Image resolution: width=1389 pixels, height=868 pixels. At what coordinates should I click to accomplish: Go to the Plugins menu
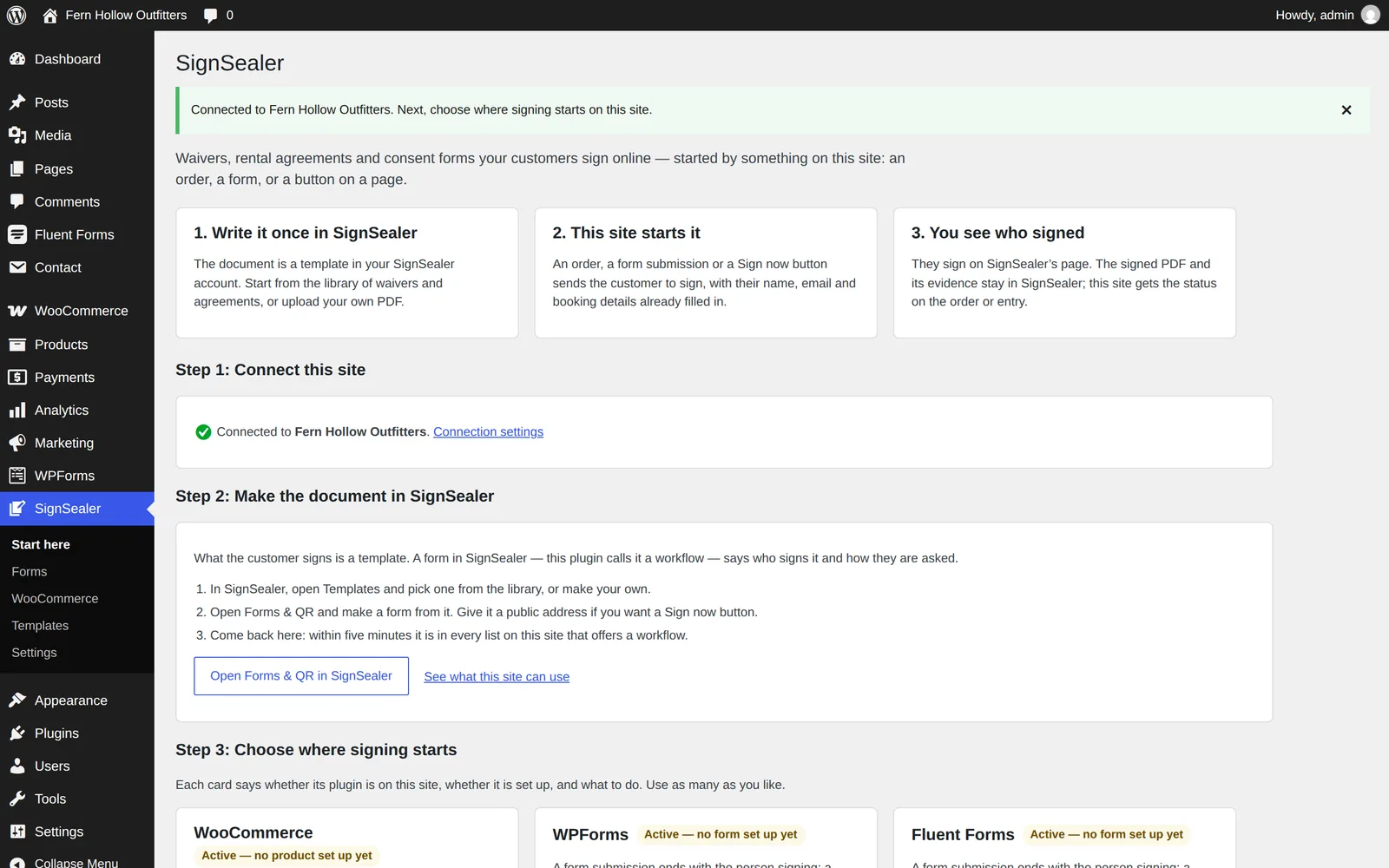pos(77,733)
